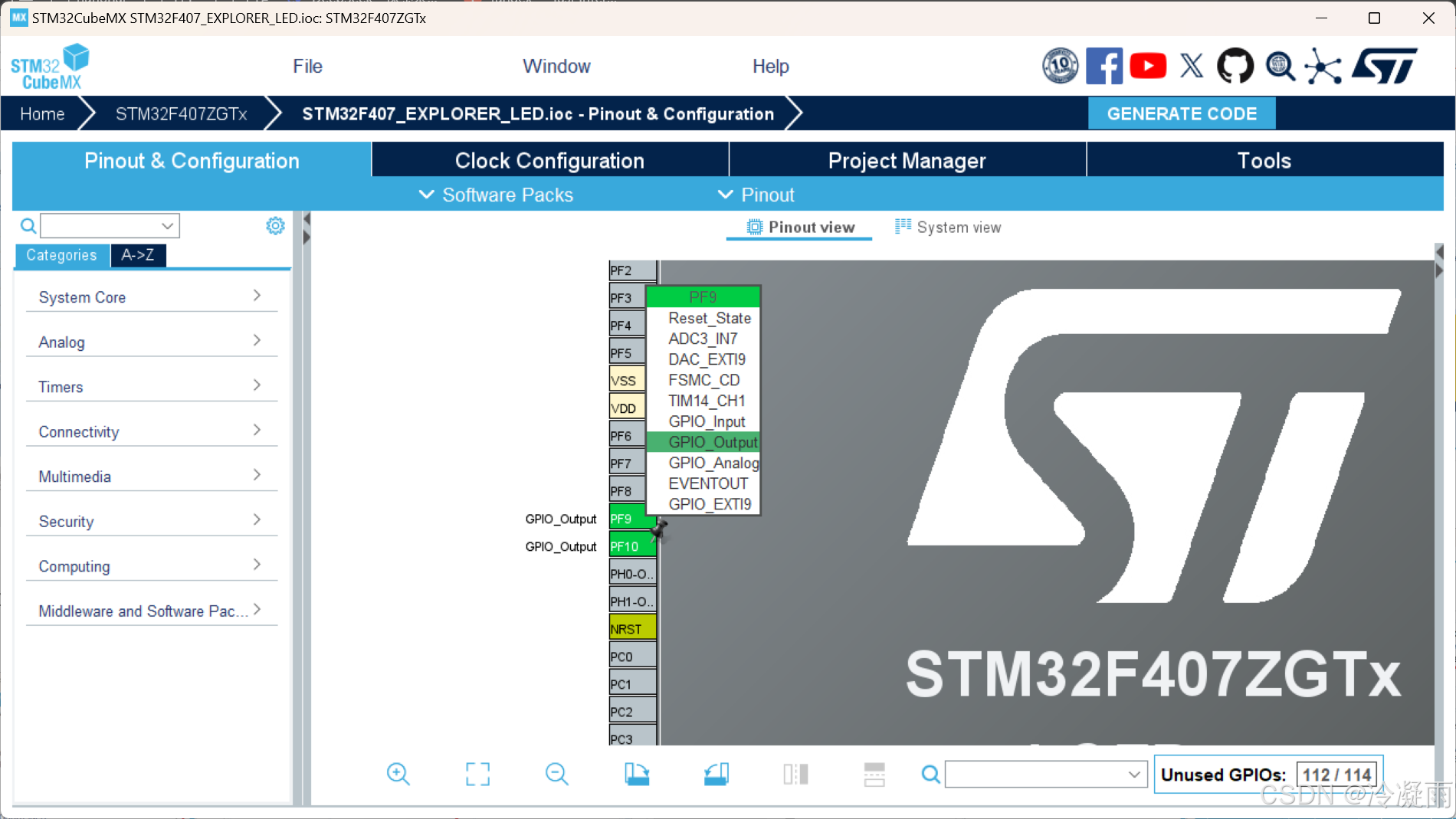Expand the Multimedia category
This screenshot has width=1456, height=819.
[x=152, y=476]
